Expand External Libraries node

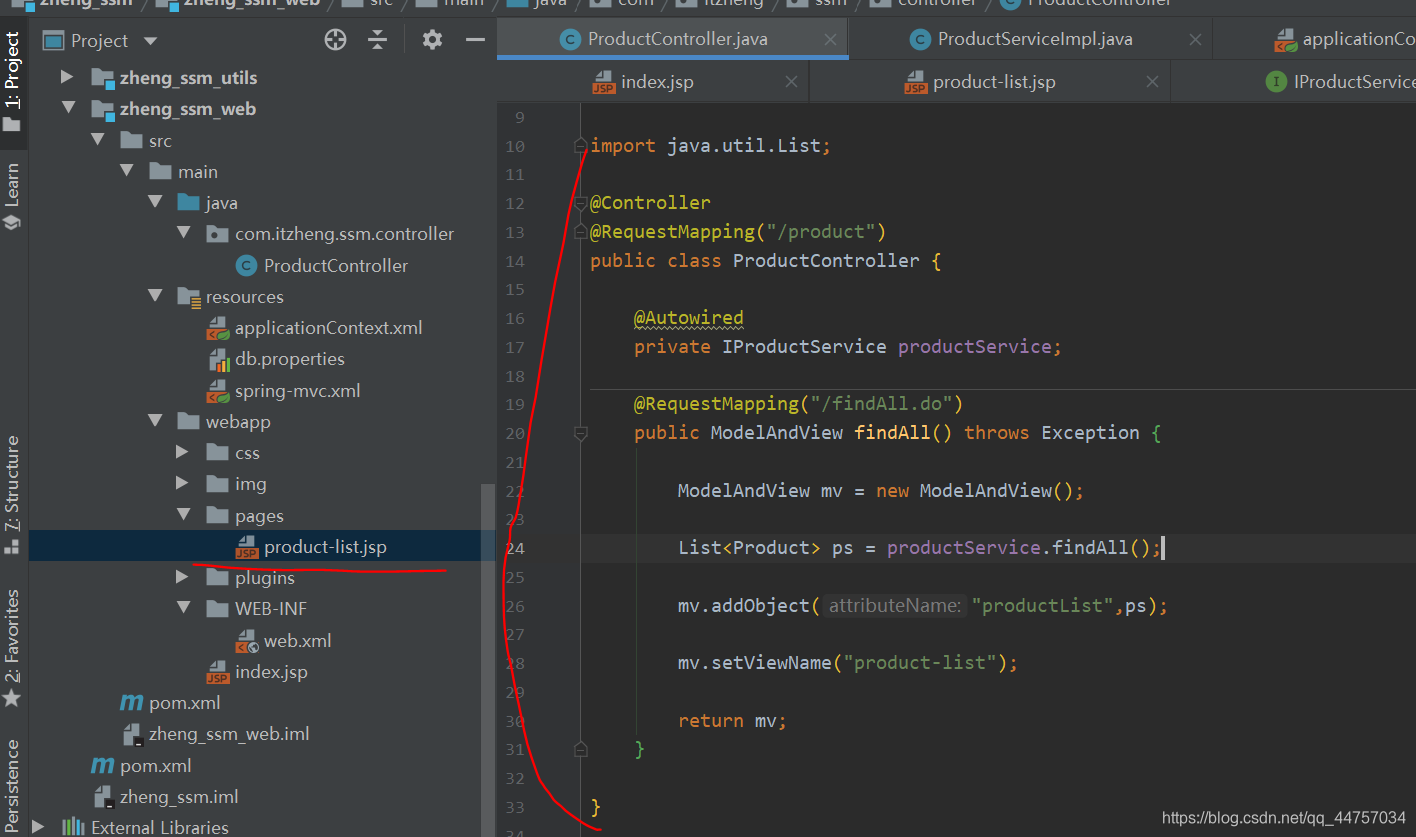pyautogui.click(x=39, y=827)
